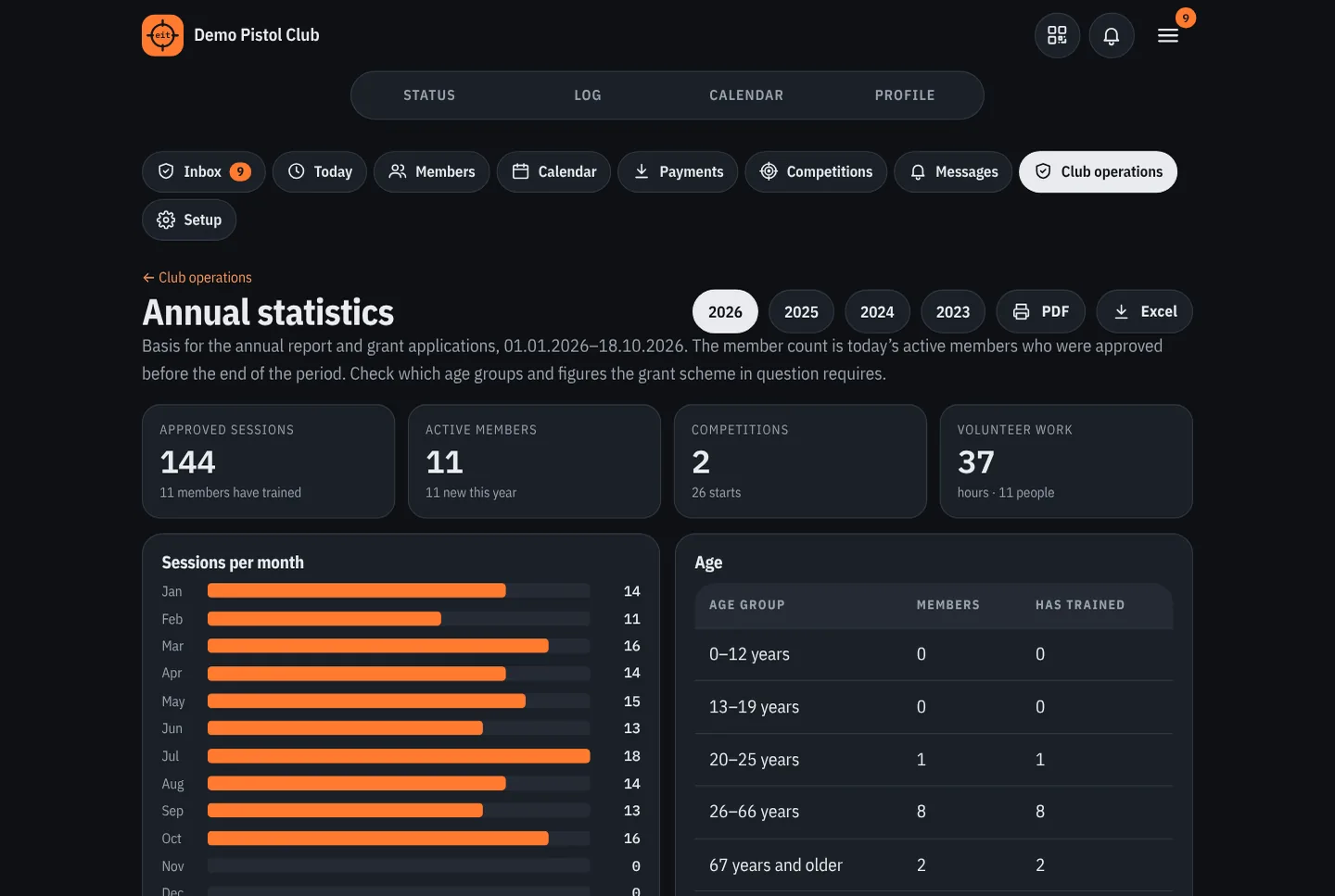This screenshot has width=1335, height=896.
Task: Click the gear icon in Setup
Action: (166, 220)
